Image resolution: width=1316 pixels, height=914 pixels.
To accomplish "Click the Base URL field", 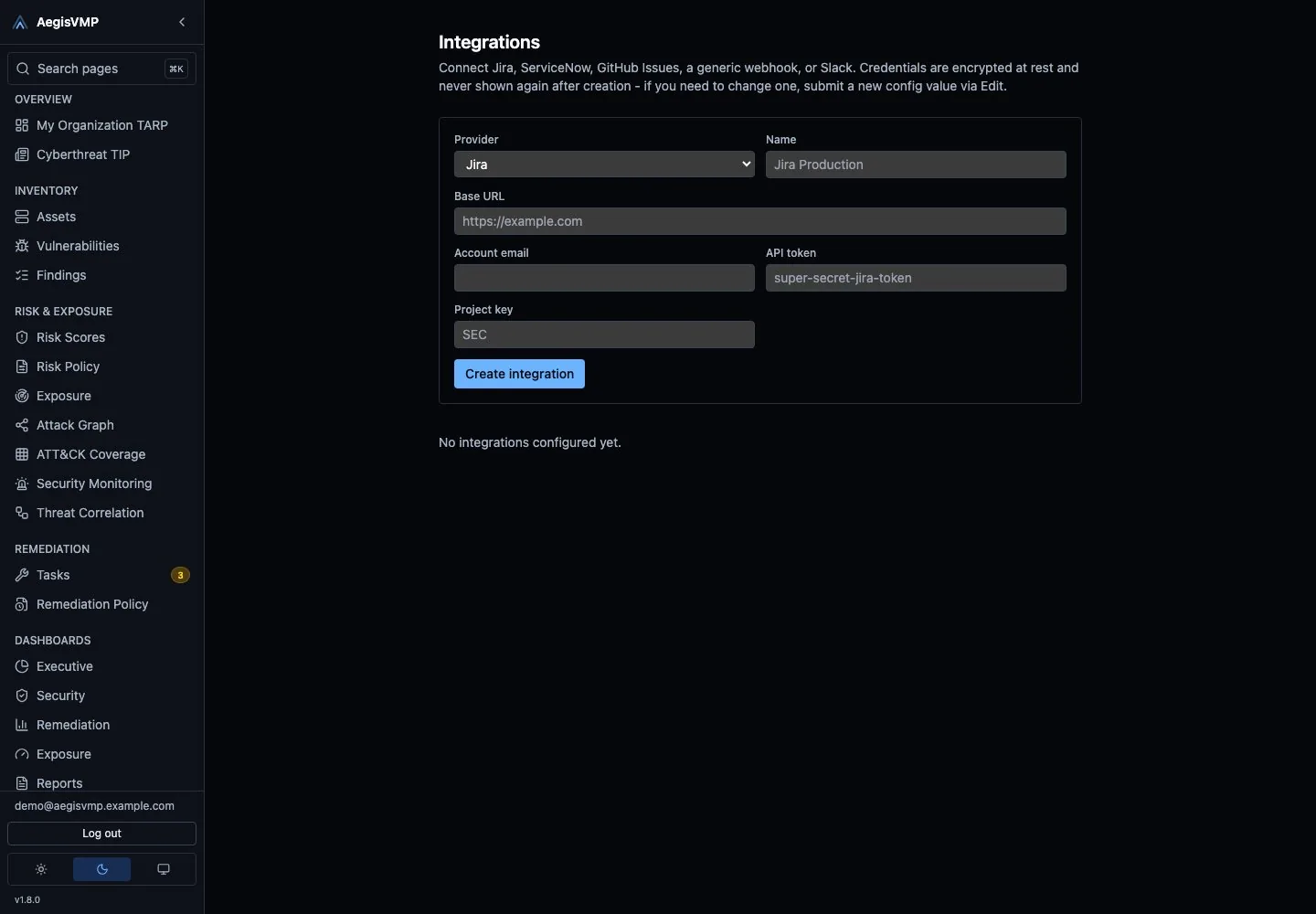I will click(760, 221).
